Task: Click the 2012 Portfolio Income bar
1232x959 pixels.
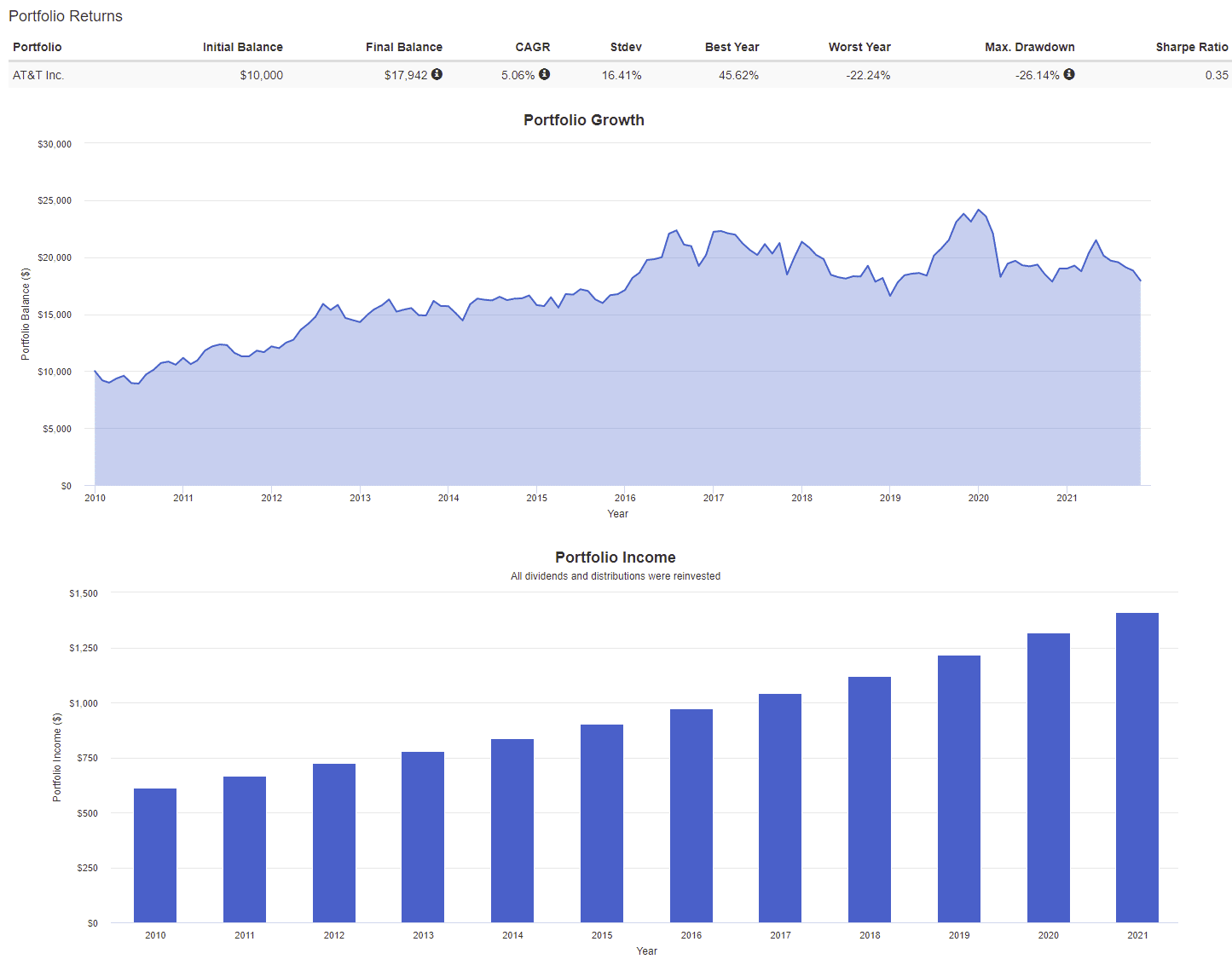Action: tap(334, 843)
